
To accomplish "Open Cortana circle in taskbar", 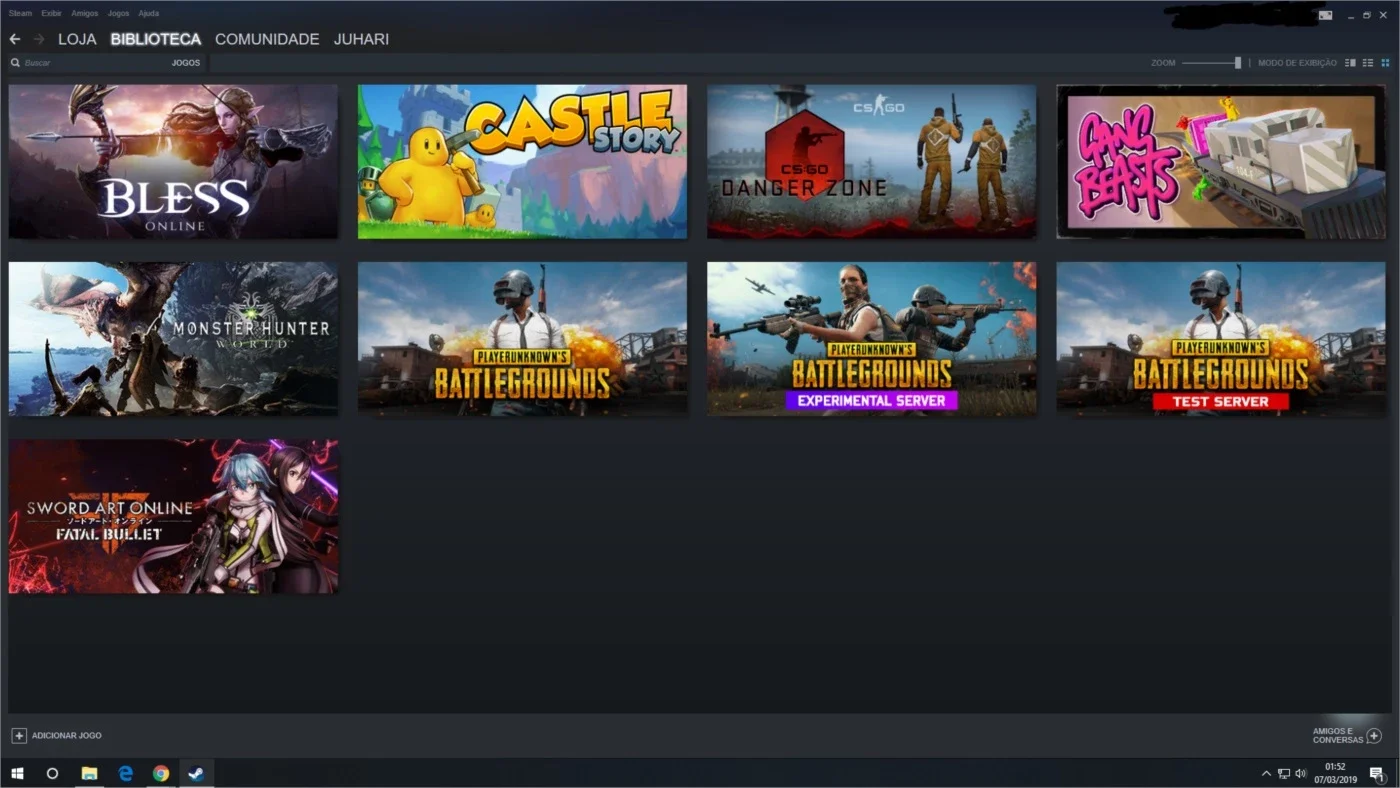I will click(53, 773).
